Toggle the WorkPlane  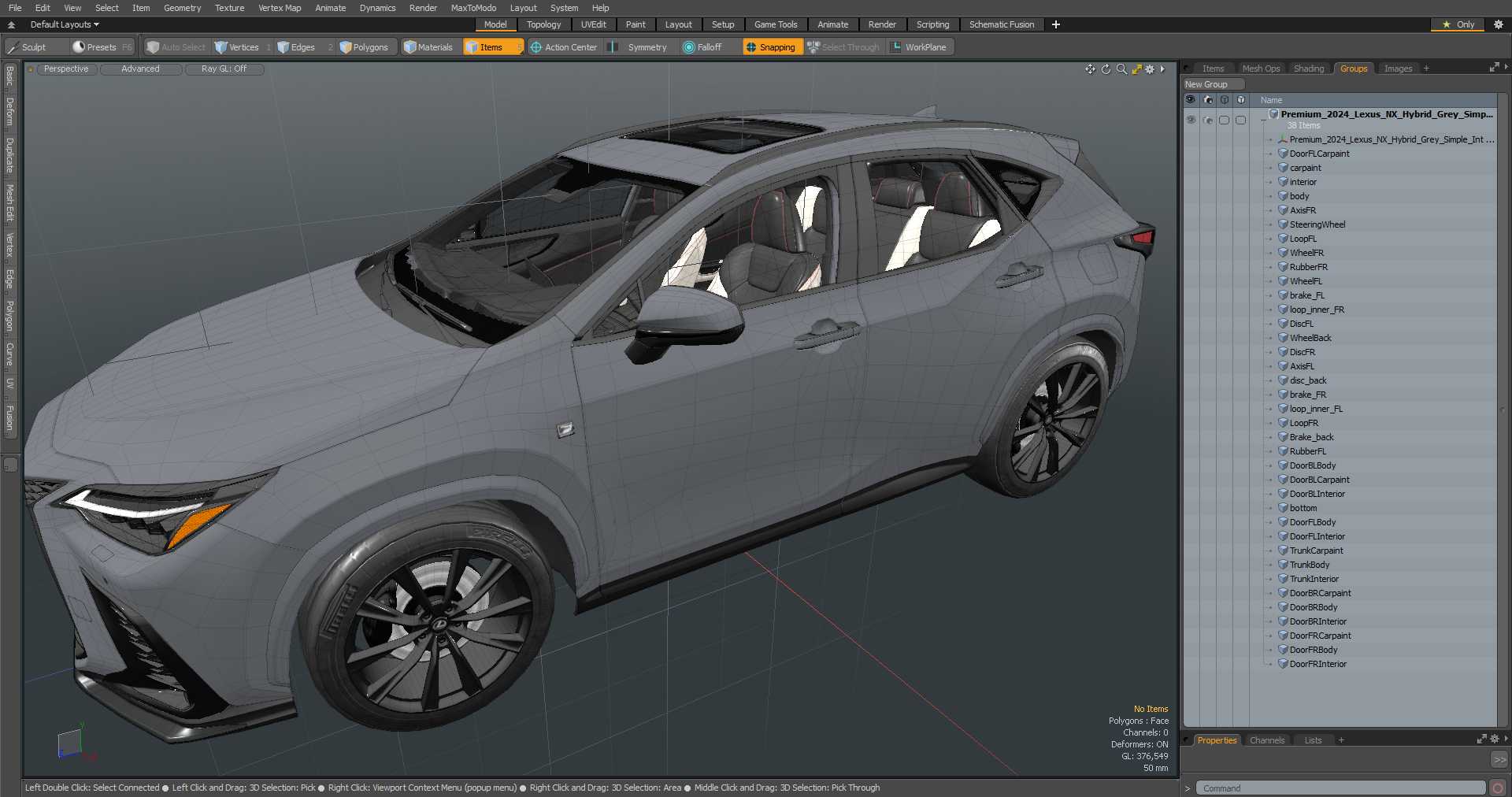[919, 47]
